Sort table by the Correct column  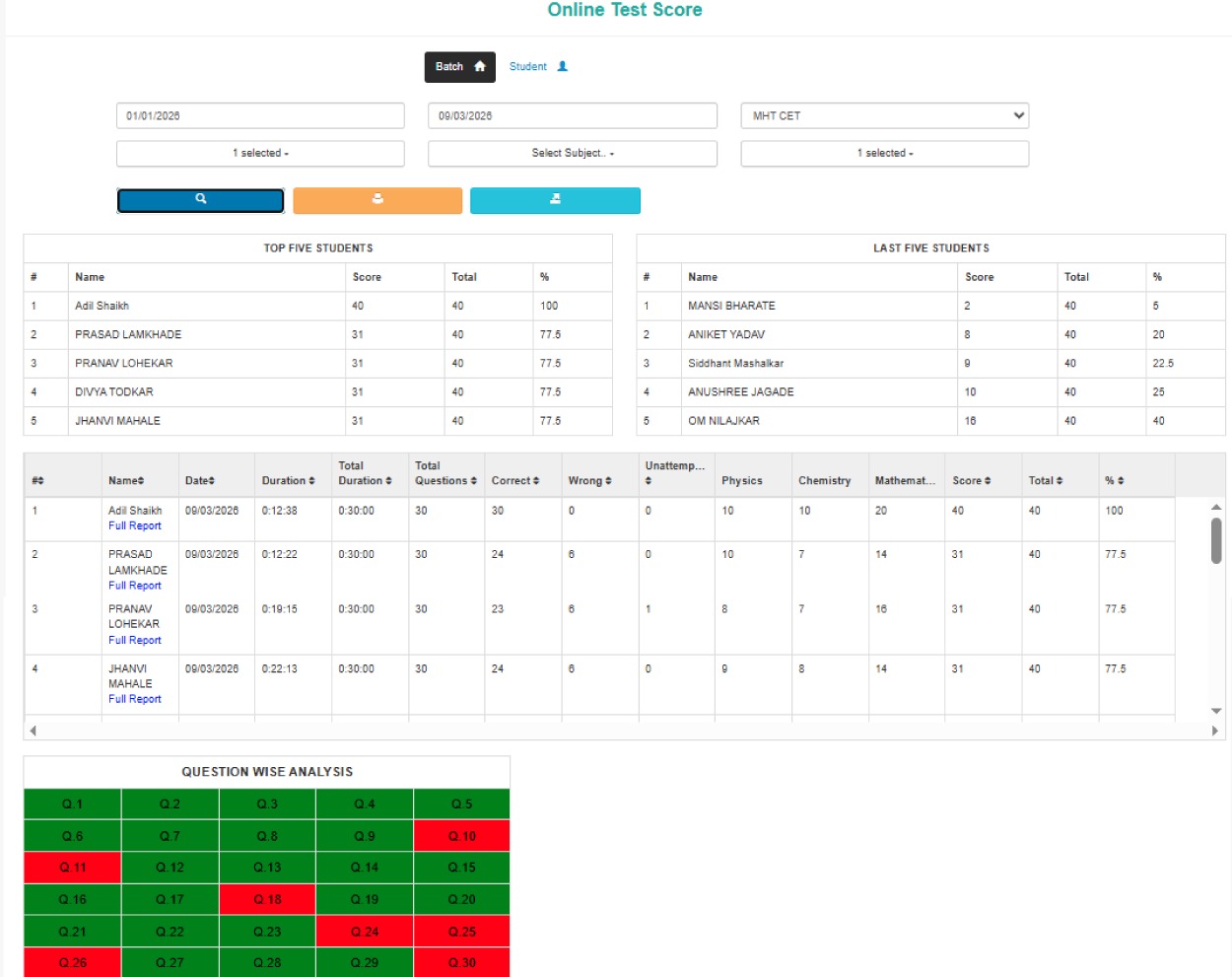[x=514, y=481]
